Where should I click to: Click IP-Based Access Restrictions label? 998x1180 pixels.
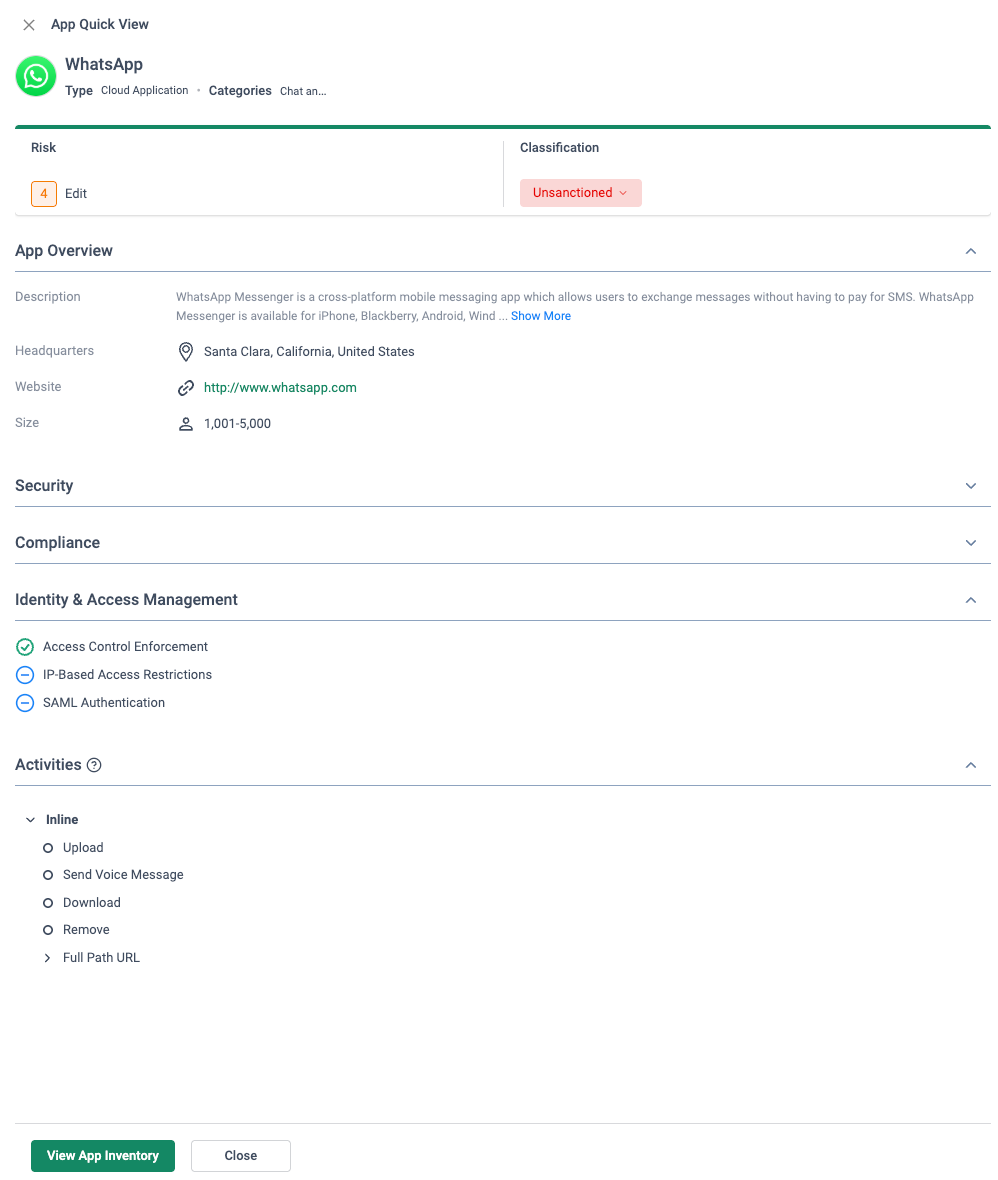(127, 674)
